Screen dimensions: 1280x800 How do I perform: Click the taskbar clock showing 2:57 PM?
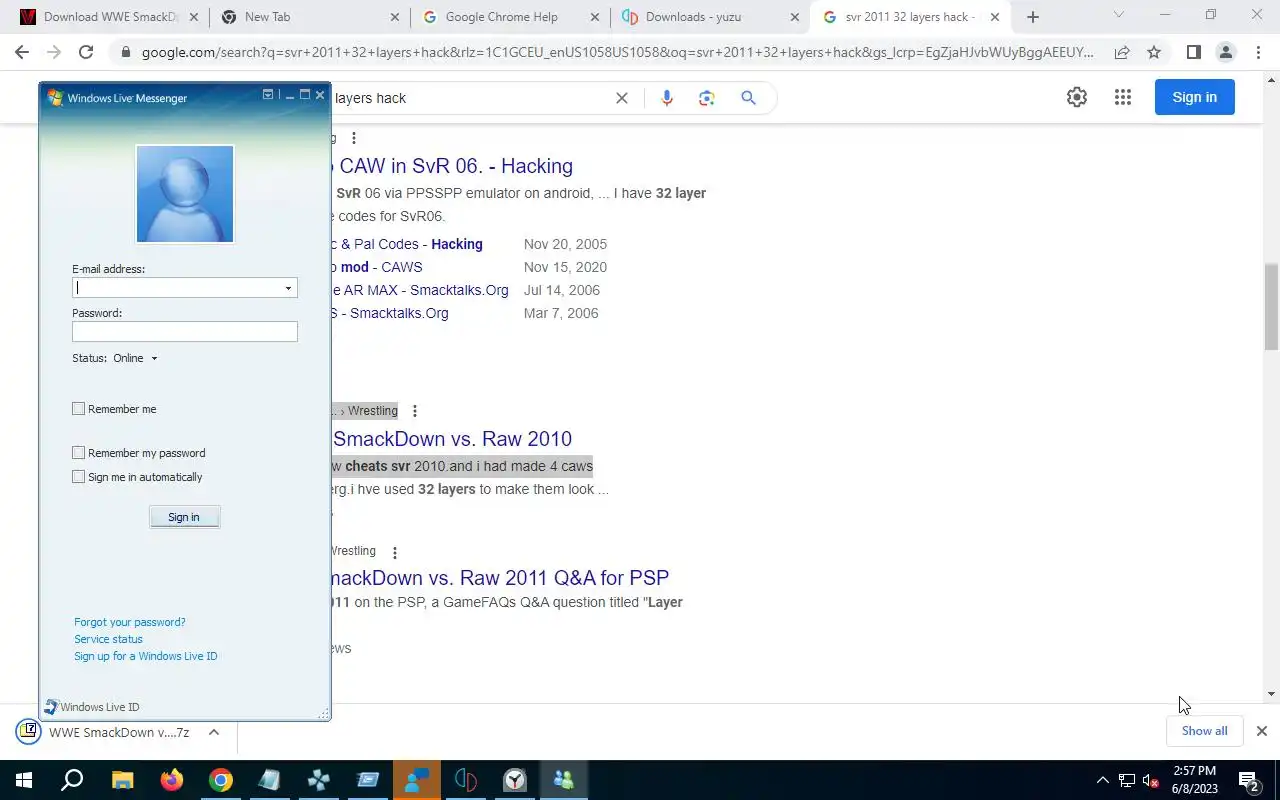pos(1194,780)
